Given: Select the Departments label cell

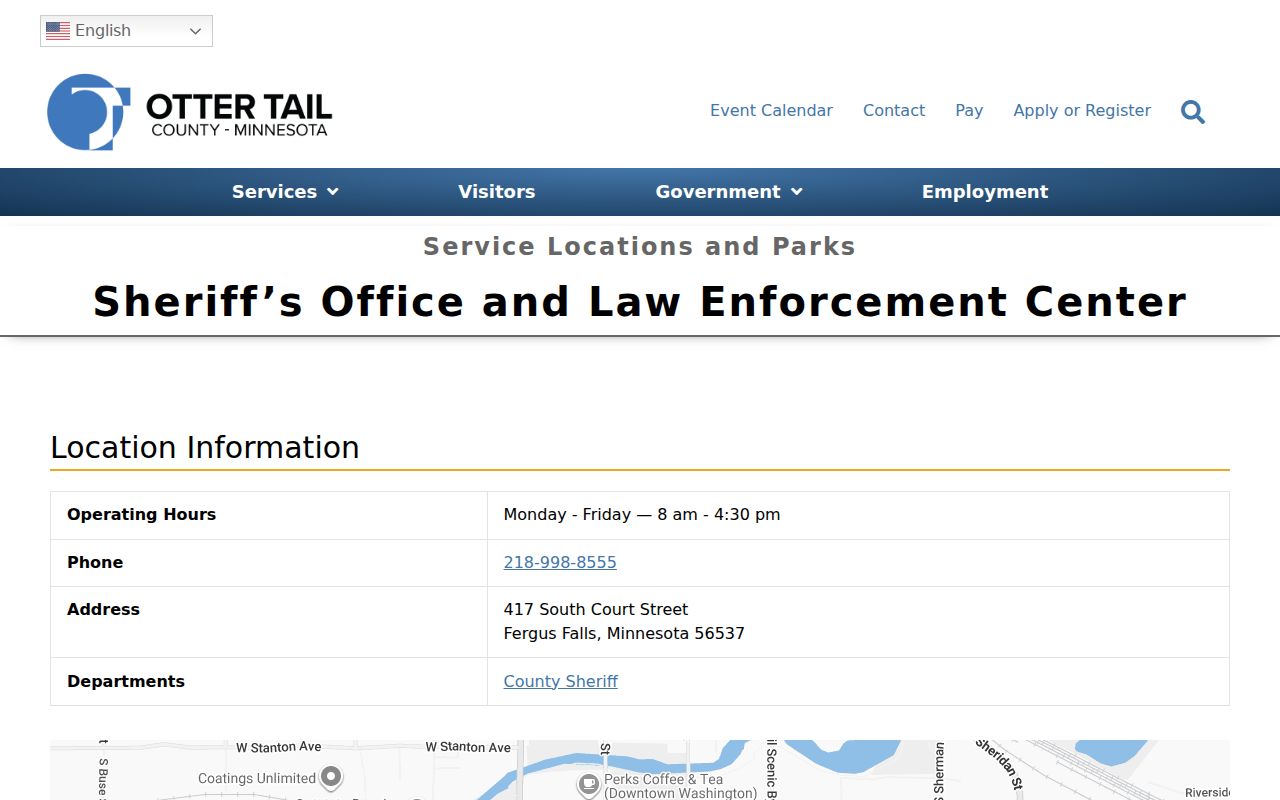Looking at the screenshot, I should point(269,682).
